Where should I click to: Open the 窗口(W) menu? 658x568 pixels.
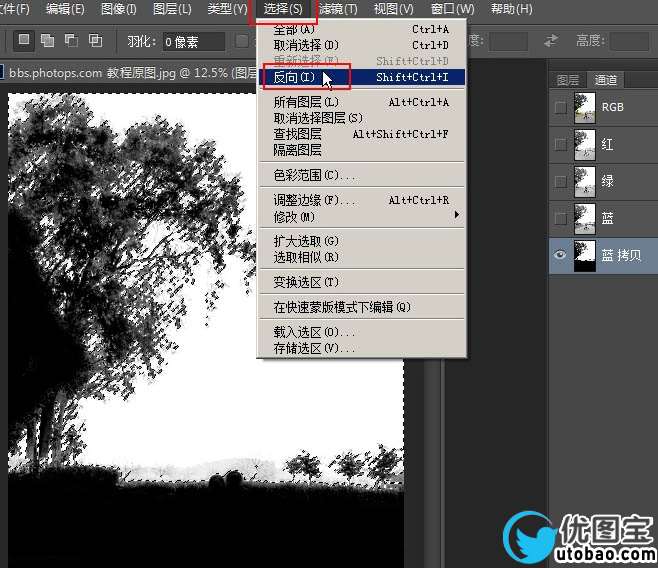(x=452, y=9)
